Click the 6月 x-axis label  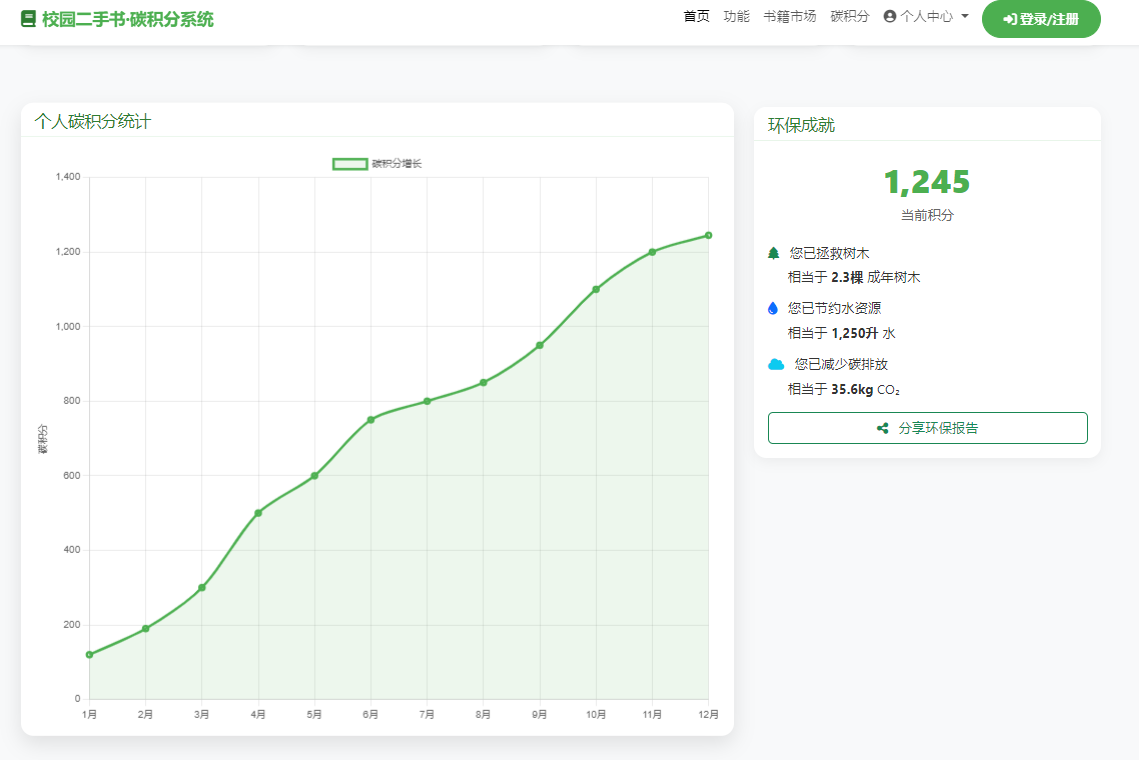(x=370, y=714)
